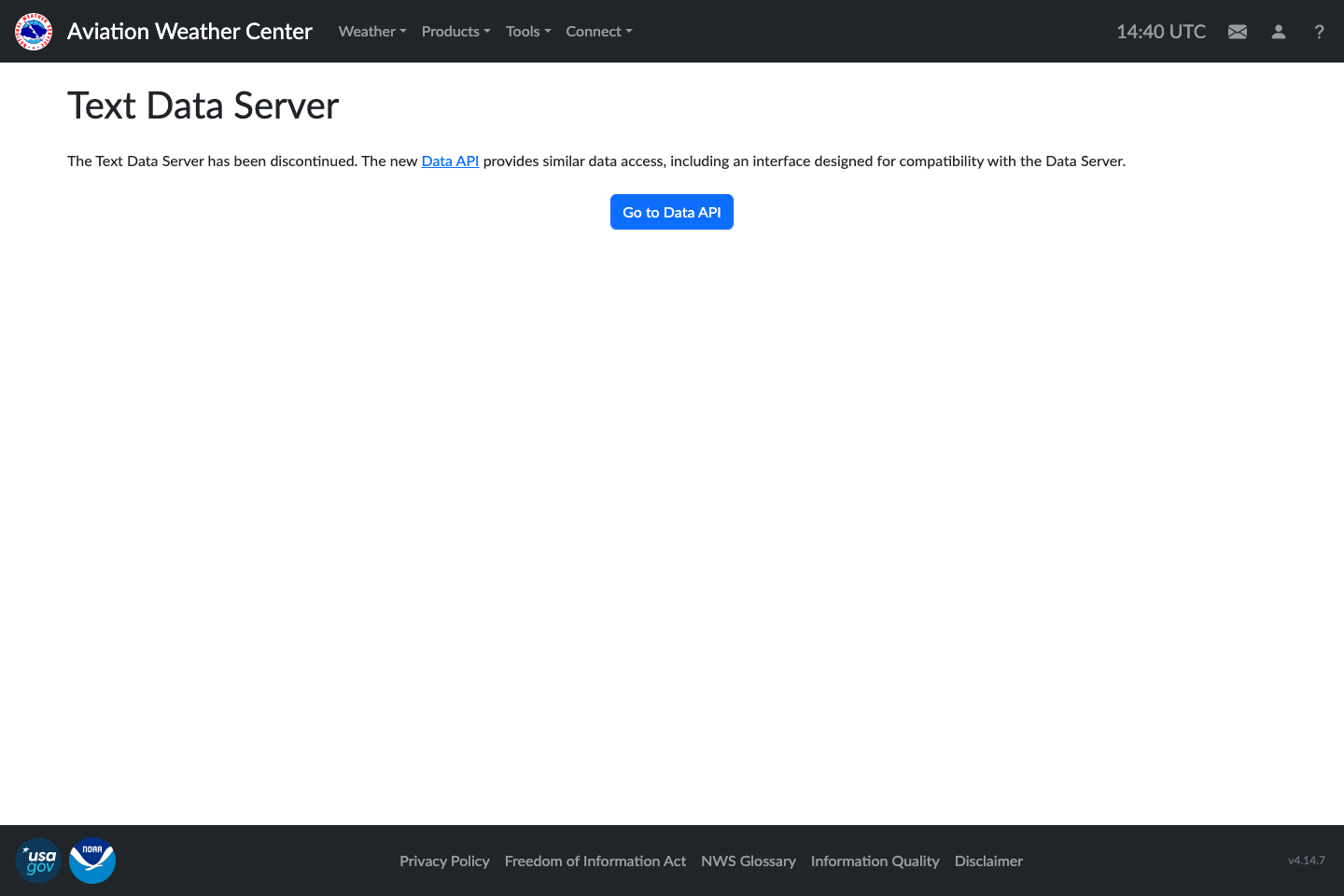
Task: Expand the Products dropdown
Action: click(x=455, y=31)
